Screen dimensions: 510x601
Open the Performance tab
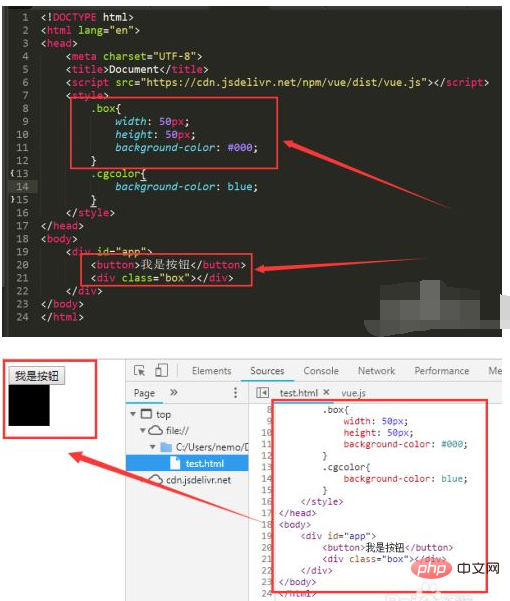442,371
